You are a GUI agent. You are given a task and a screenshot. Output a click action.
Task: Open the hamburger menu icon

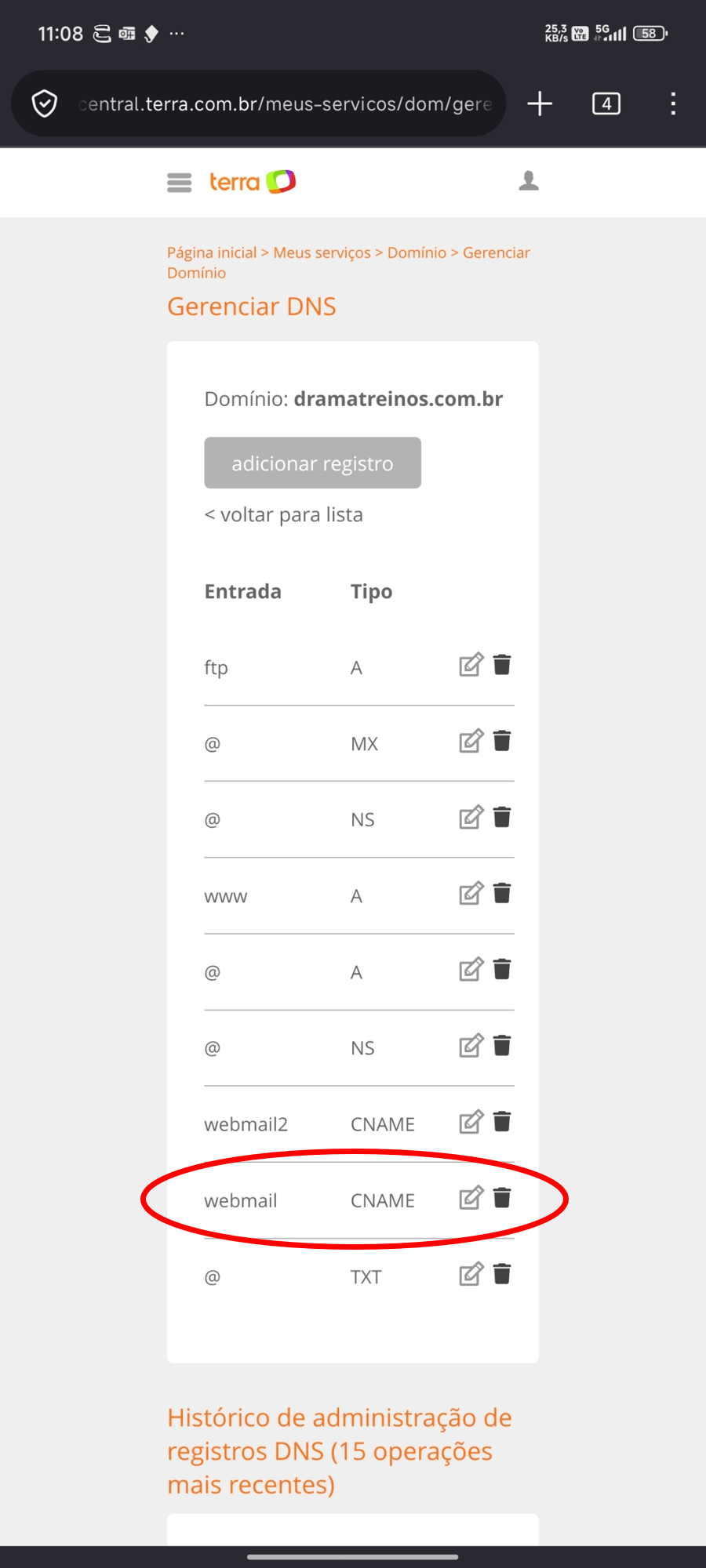[x=179, y=183]
